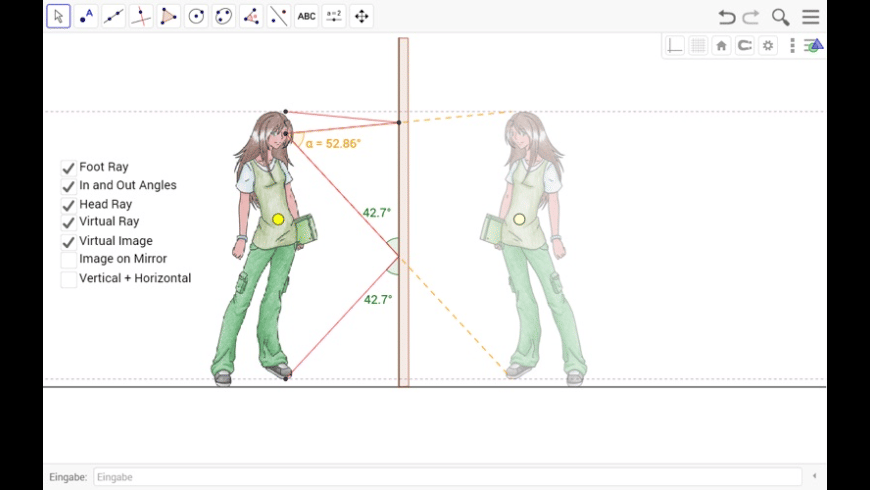This screenshot has width=870, height=490.
Task: Open the hamburger main menu
Action: (x=811, y=17)
